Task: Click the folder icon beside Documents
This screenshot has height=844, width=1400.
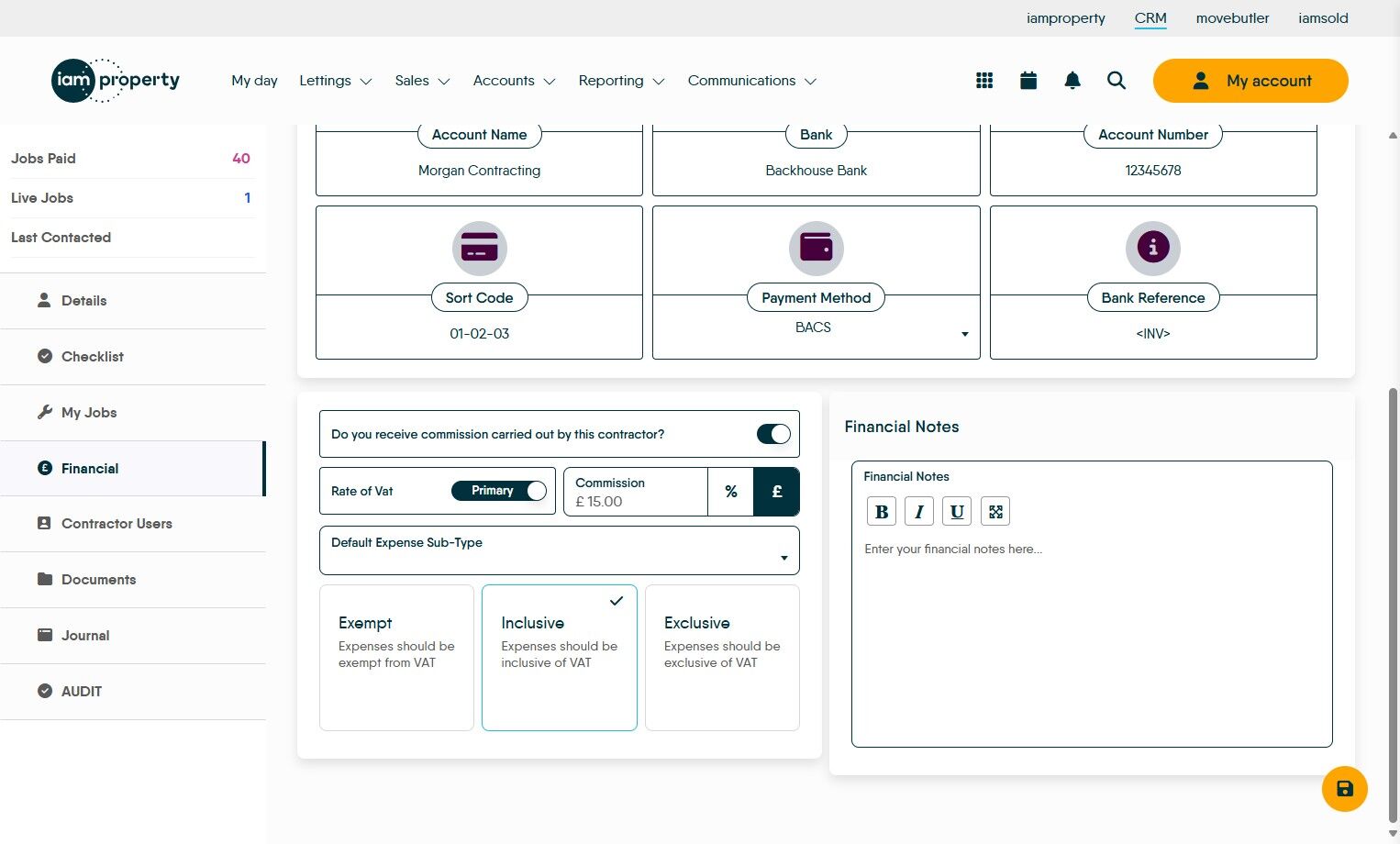Action: [44, 579]
